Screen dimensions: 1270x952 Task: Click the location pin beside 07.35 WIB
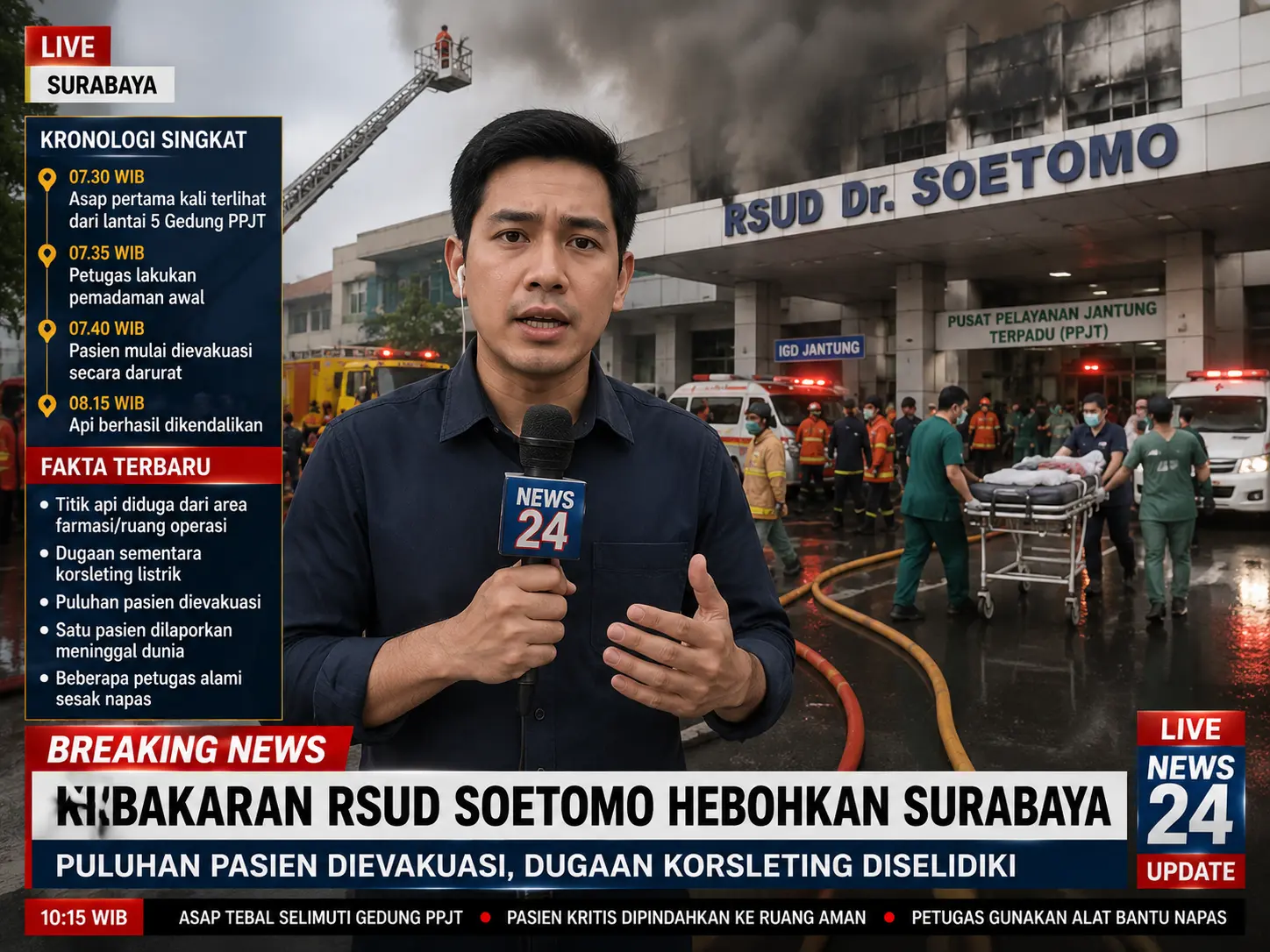tap(47, 255)
